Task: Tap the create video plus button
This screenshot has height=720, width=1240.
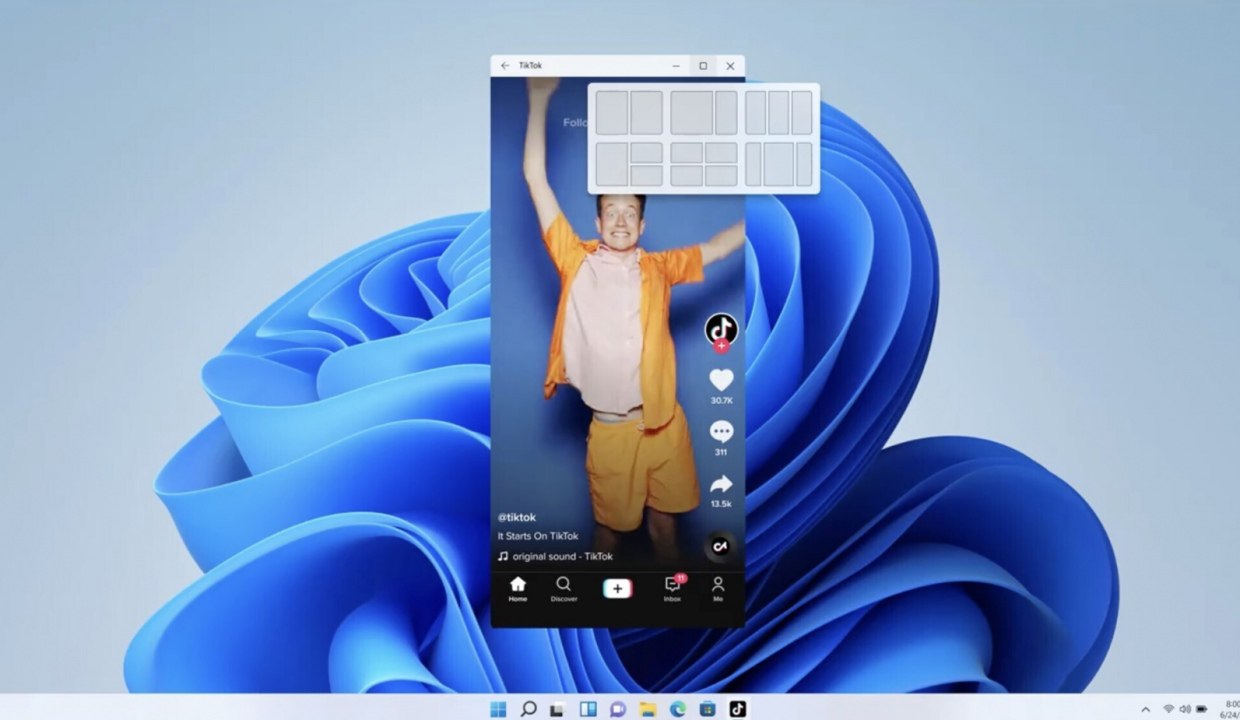Action: point(618,589)
